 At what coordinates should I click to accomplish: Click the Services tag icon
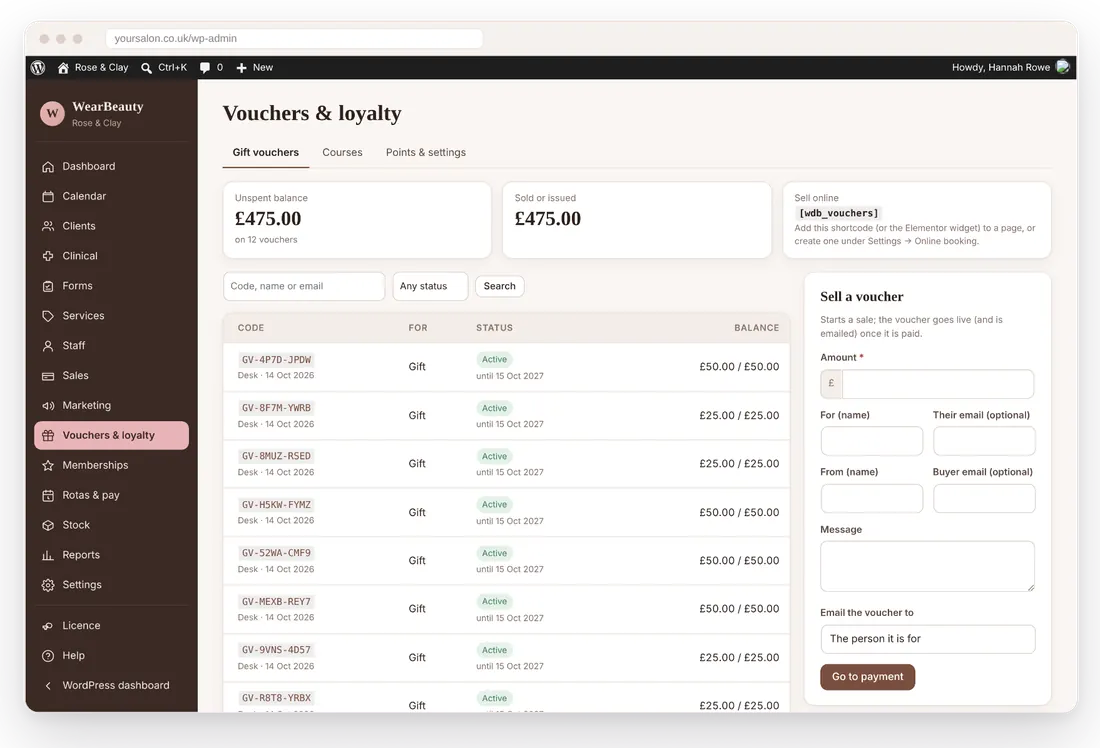(x=48, y=316)
